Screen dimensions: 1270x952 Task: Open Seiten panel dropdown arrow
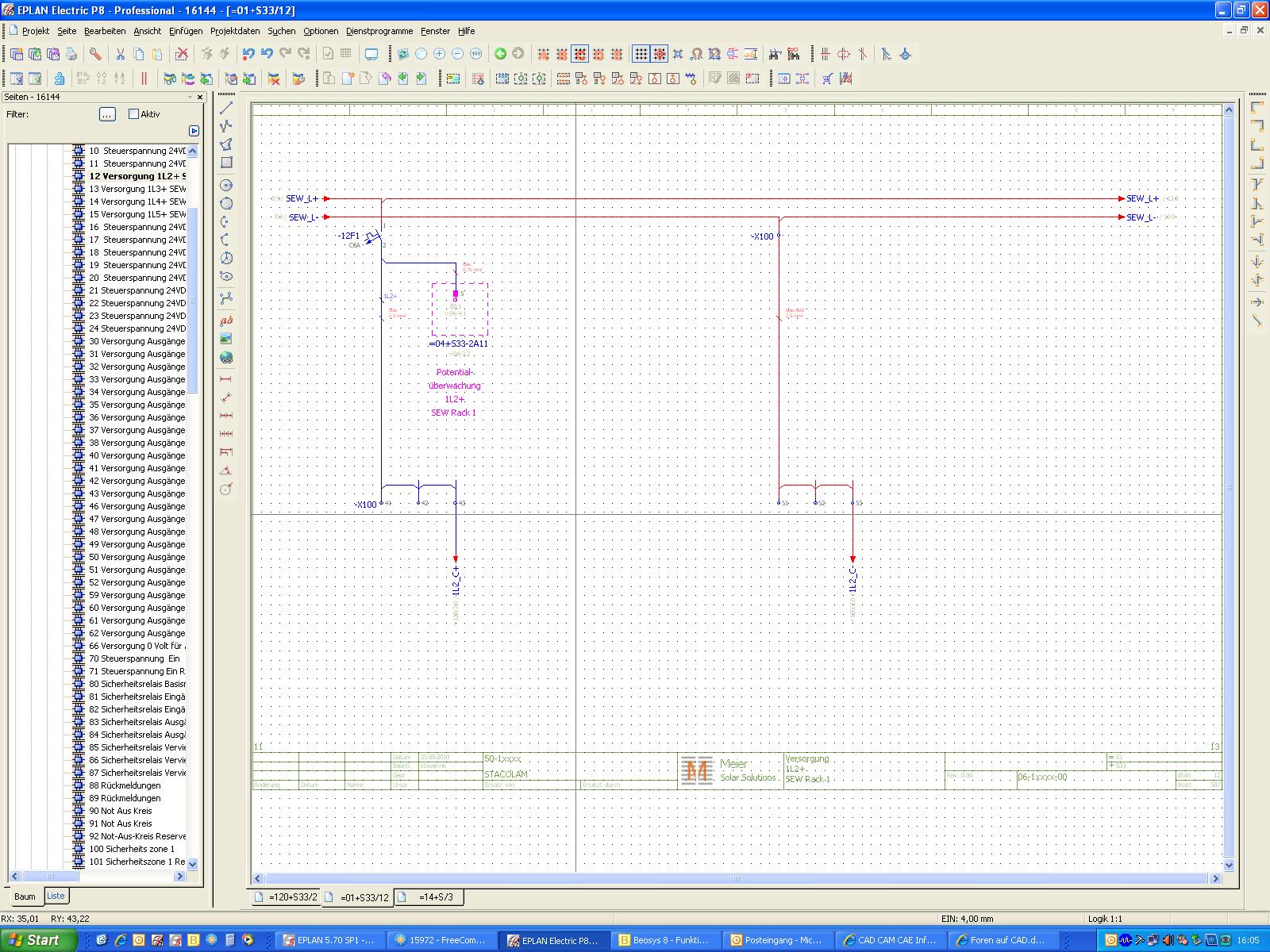(190, 97)
